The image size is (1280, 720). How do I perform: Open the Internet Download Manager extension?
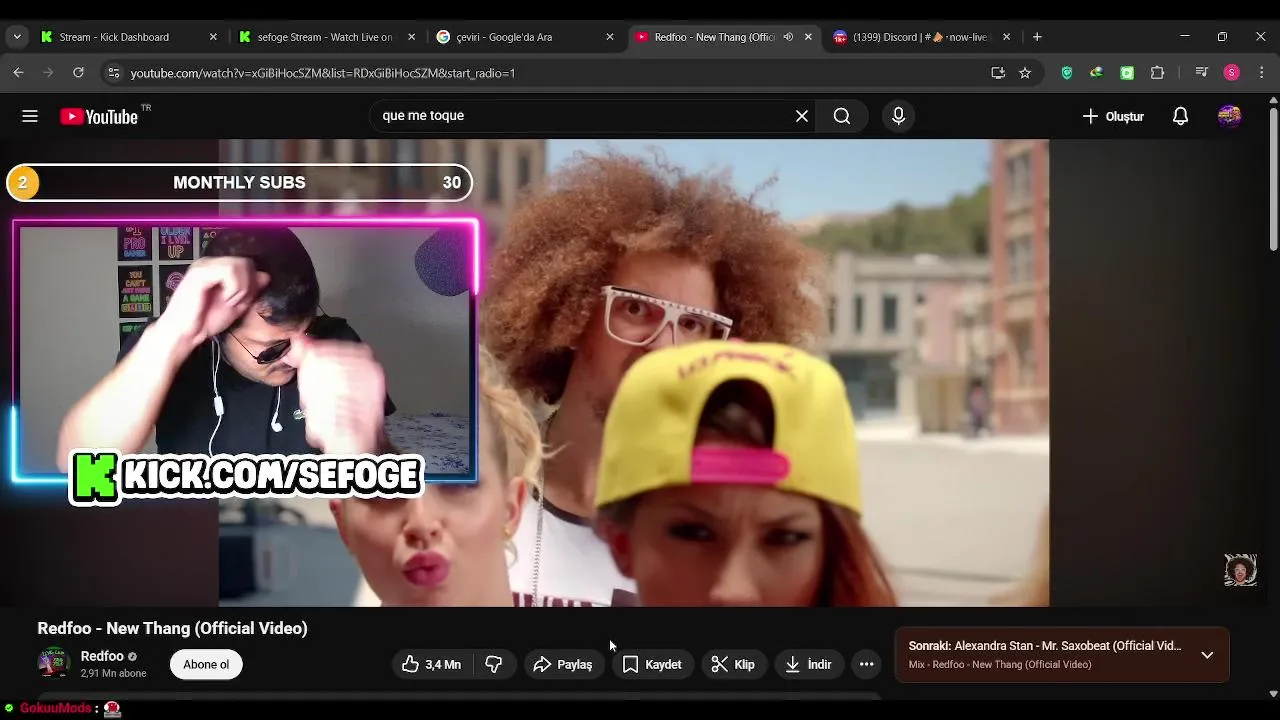coord(1096,73)
